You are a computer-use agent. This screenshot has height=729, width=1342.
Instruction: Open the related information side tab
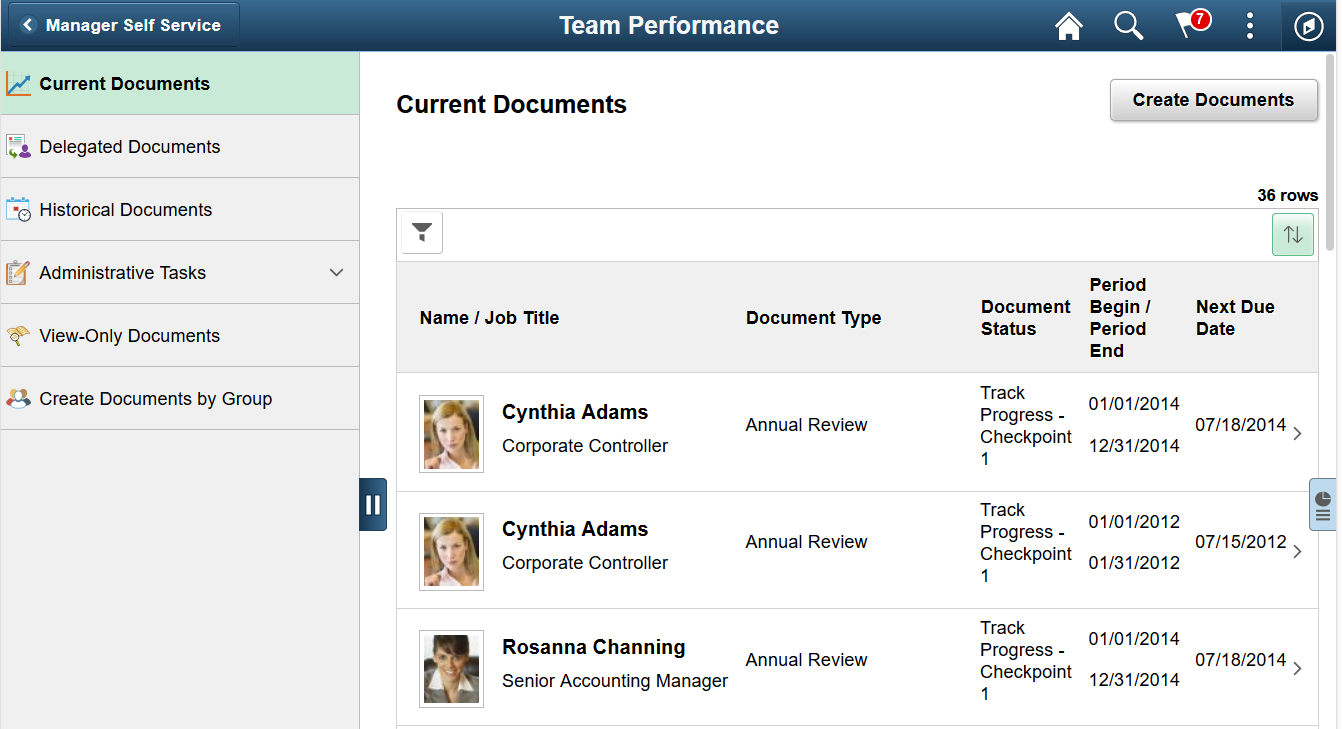pos(1323,504)
